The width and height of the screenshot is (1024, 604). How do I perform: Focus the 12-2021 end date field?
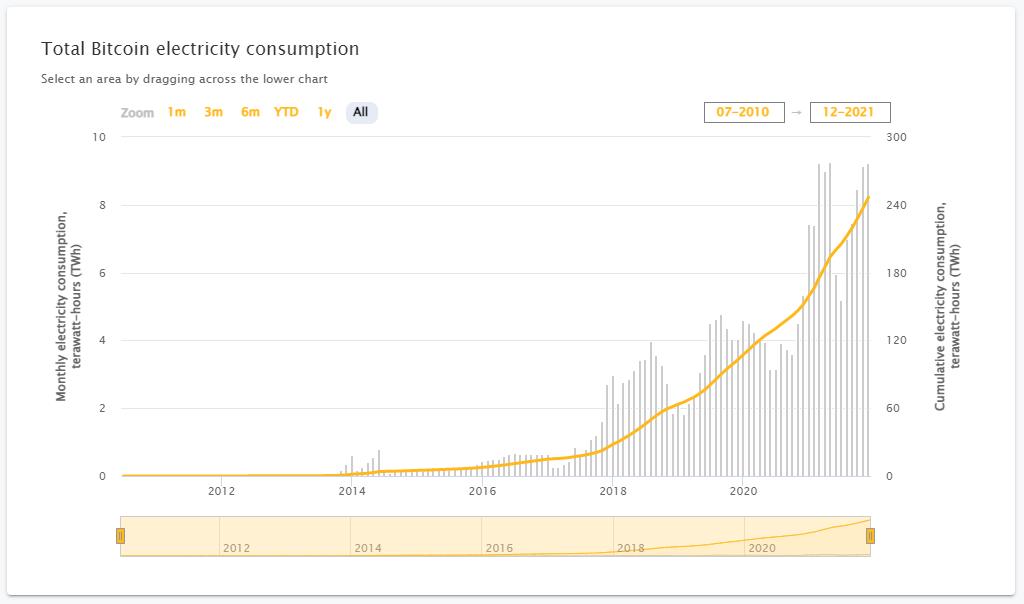(850, 112)
